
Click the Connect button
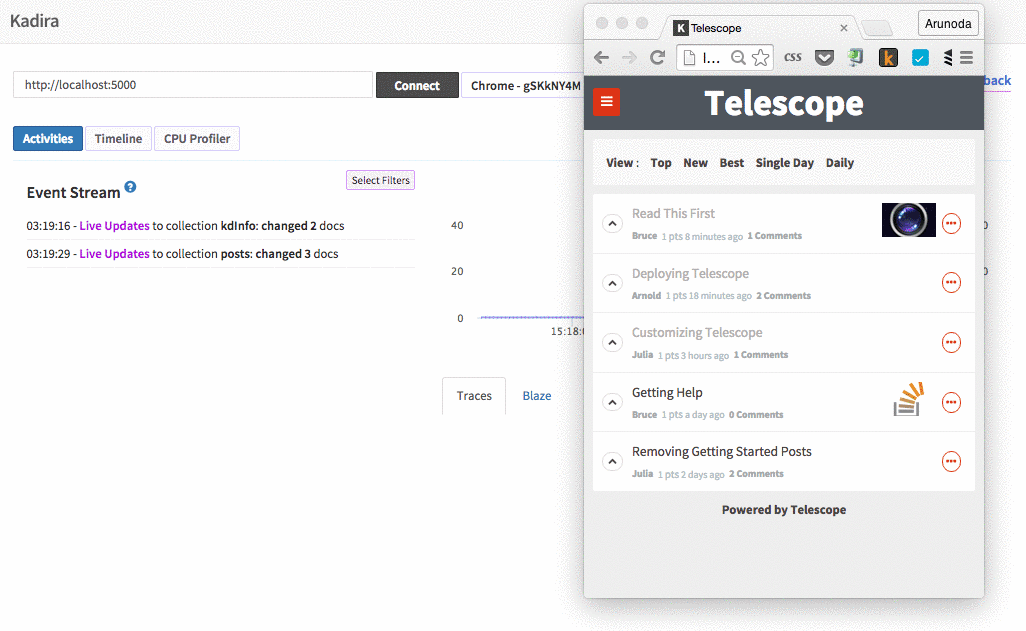pyautogui.click(x=417, y=85)
